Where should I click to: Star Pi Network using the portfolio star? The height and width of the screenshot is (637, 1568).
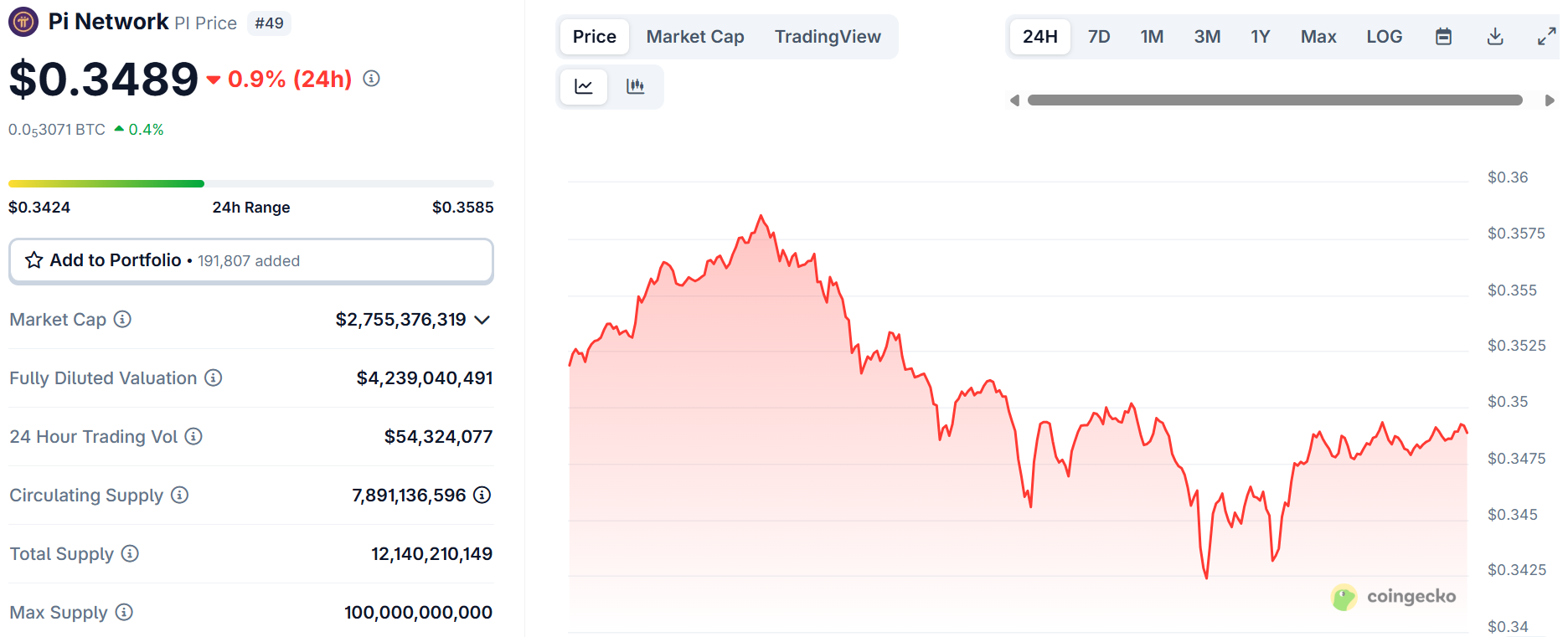click(x=34, y=260)
